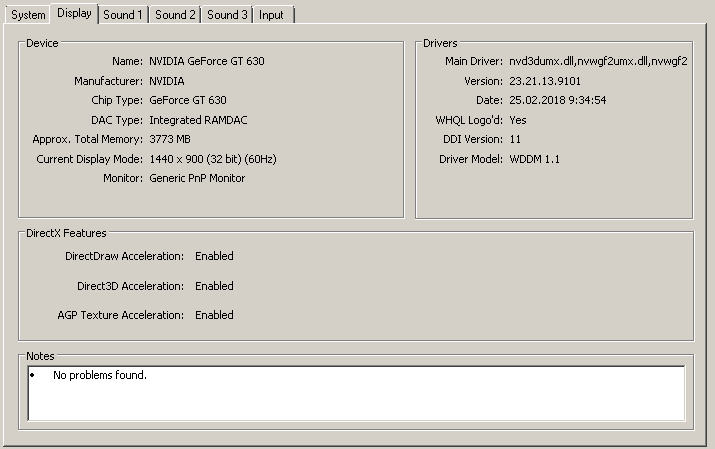Switch to the System tab
This screenshot has width=715, height=449.
pyautogui.click(x=28, y=15)
